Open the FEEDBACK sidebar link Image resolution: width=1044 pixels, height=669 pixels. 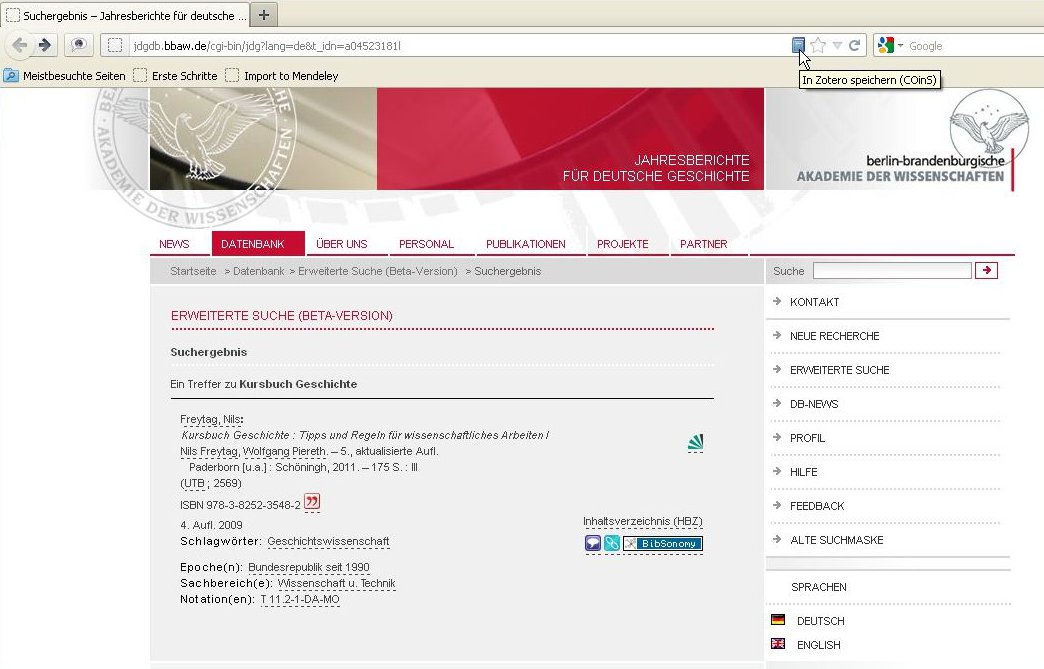coord(817,506)
